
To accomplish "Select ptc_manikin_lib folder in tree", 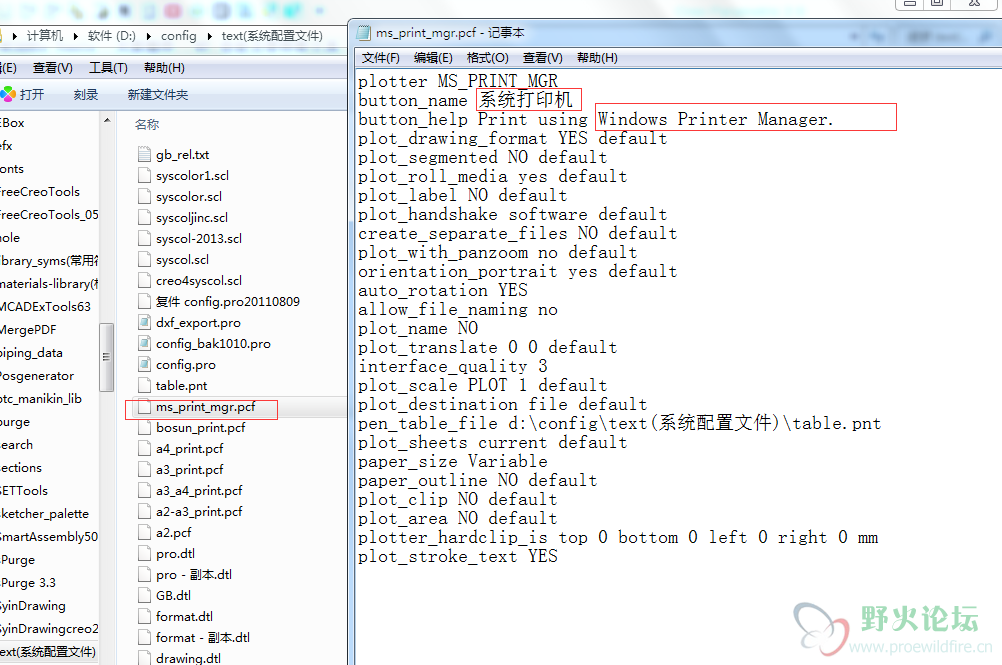I will click(41, 399).
